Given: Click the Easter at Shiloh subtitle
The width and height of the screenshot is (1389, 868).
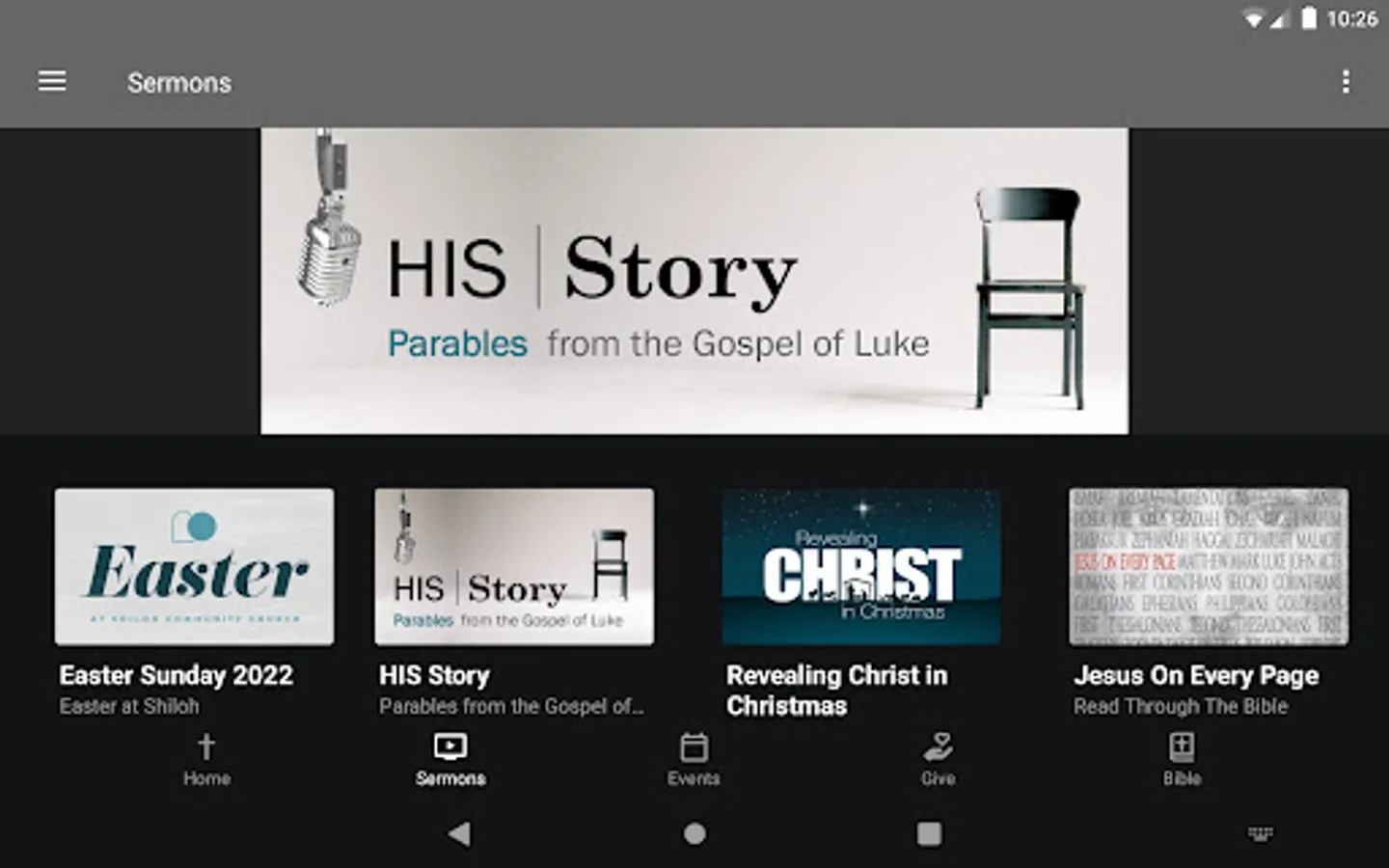Looking at the screenshot, I should (129, 706).
